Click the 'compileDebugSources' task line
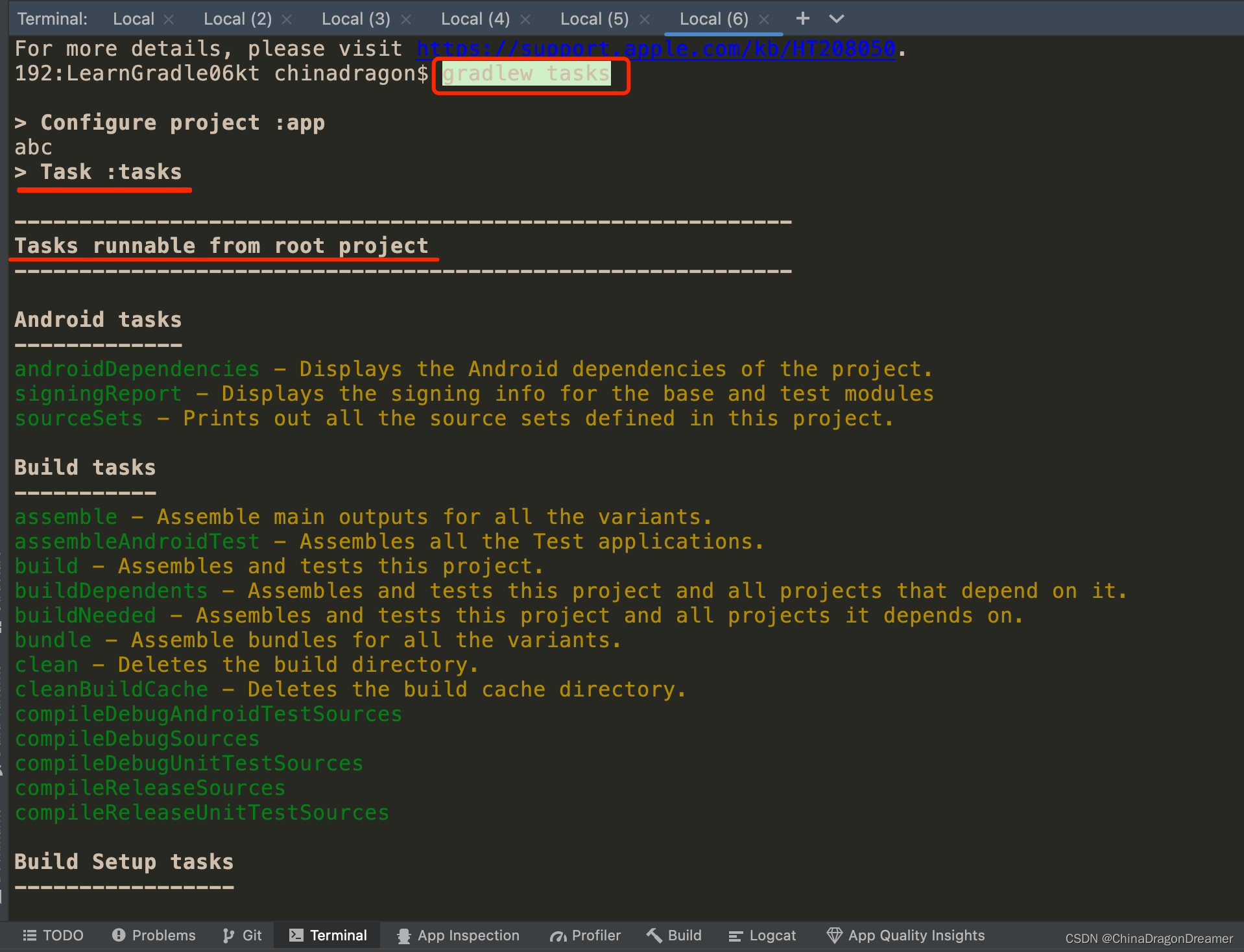 pos(137,739)
